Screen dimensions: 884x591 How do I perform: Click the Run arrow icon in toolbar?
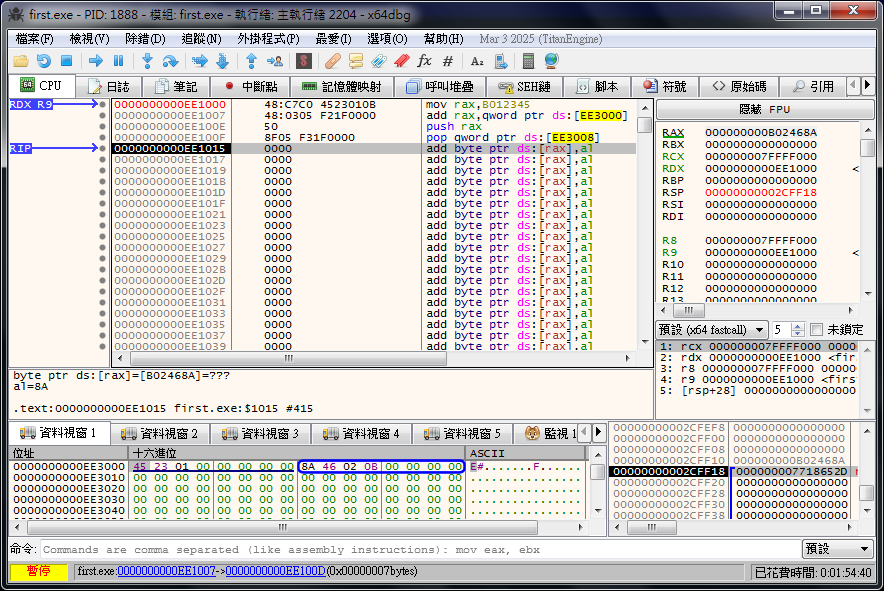(x=96, y=61)
